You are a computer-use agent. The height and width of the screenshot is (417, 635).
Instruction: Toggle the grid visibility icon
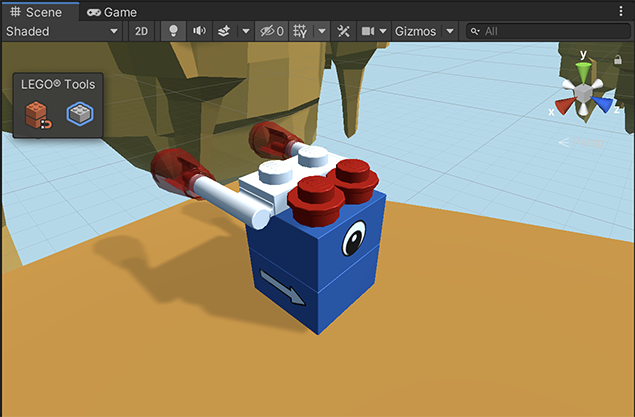coord(300,31)
